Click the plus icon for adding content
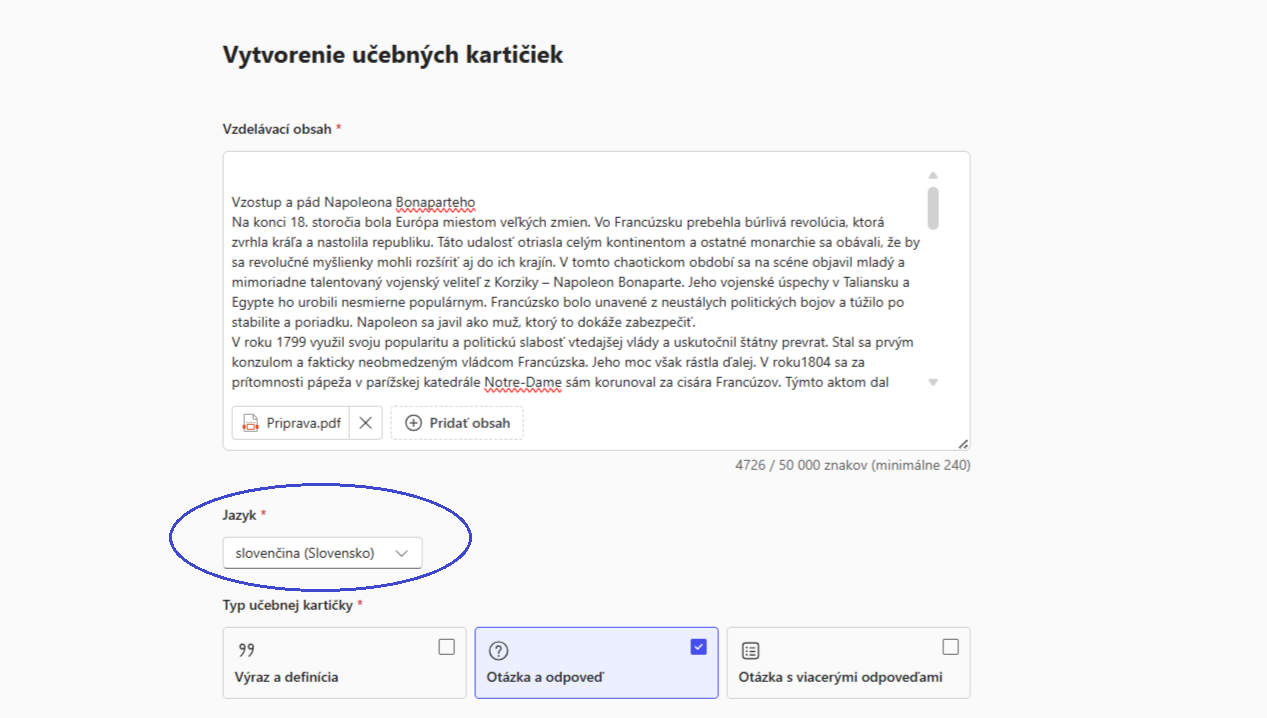 413,423
